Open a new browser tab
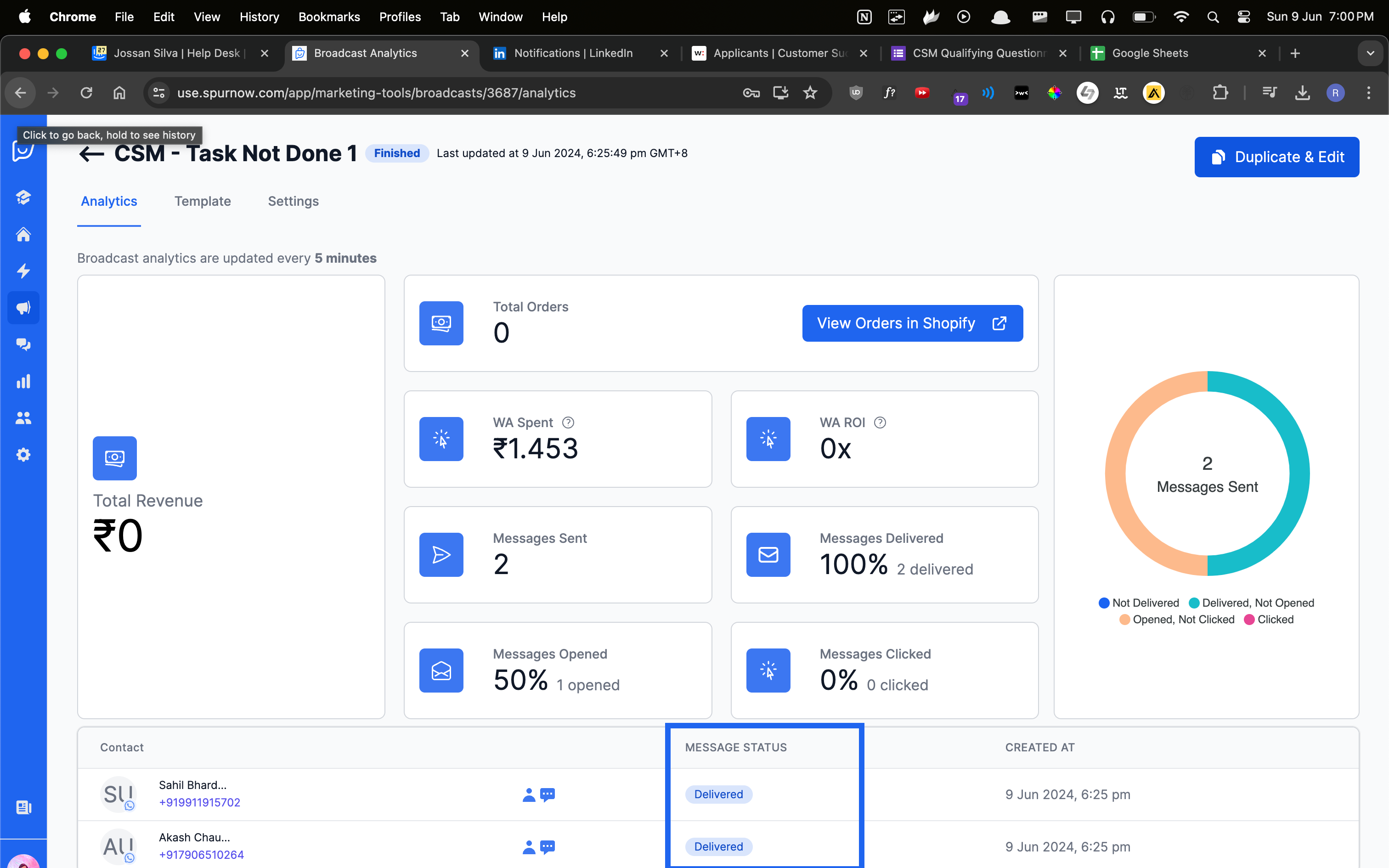The image size is (1389, 868). 1295,53
